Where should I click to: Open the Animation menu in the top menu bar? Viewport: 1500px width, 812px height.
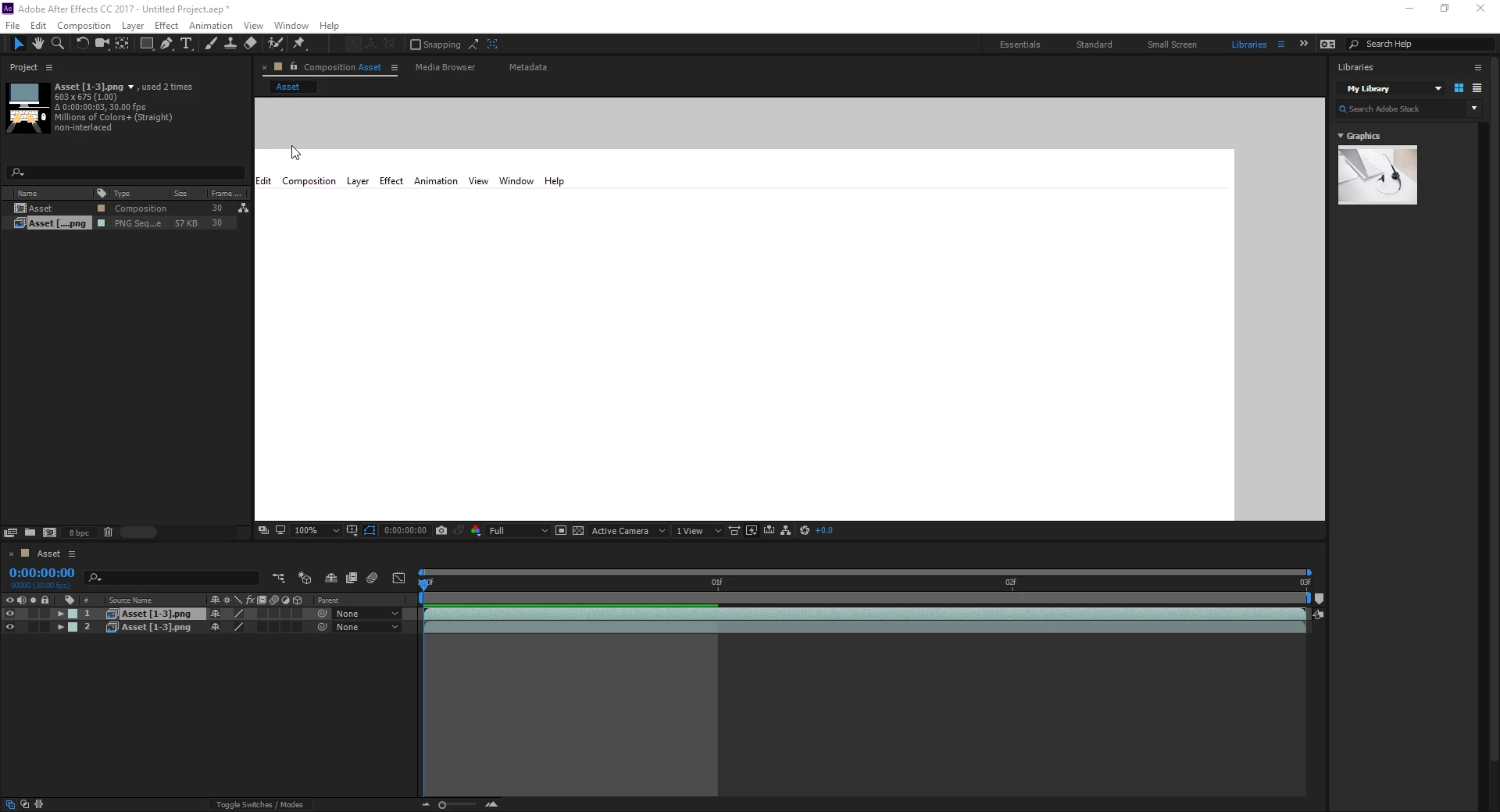click(x=211, y=26)
